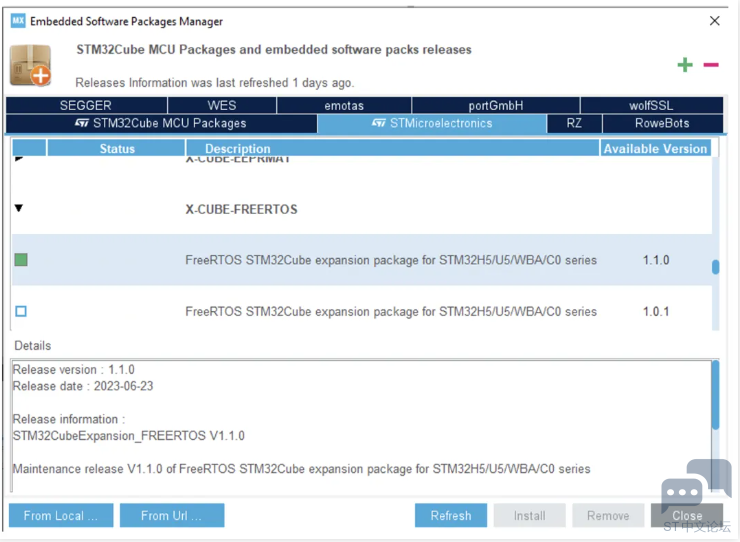Screen dimensions: 740x542
Task: Close the dialog with the X button
Action: click(715, 21)
